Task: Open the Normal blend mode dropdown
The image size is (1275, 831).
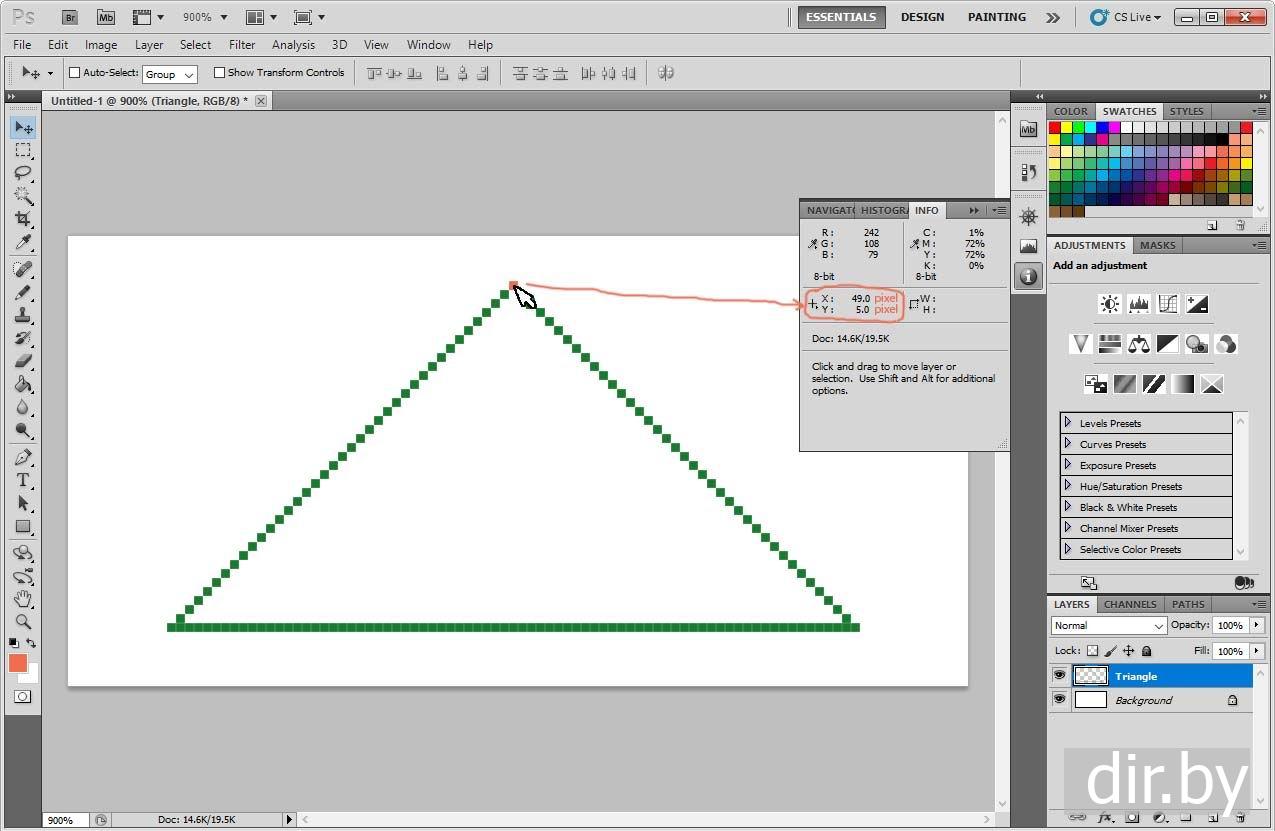Action: pos(1108,625)
